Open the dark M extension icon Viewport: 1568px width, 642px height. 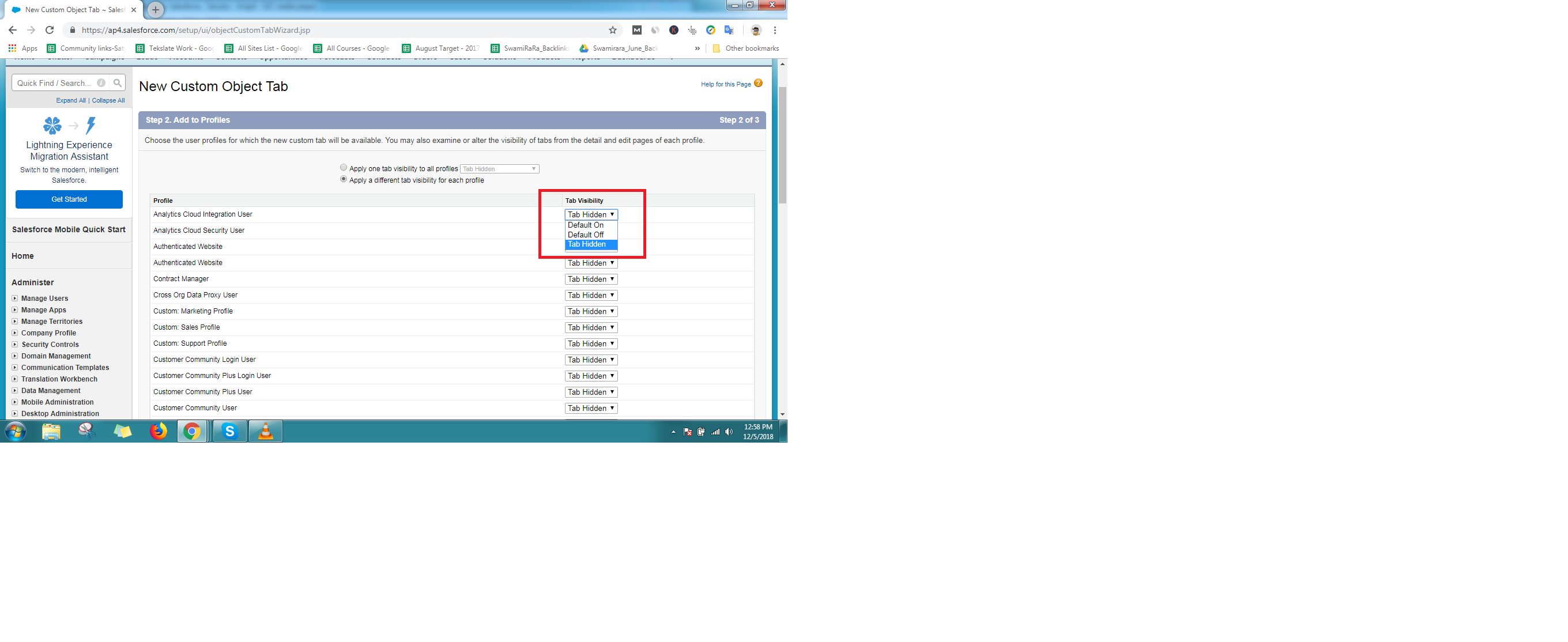[636, 30]
